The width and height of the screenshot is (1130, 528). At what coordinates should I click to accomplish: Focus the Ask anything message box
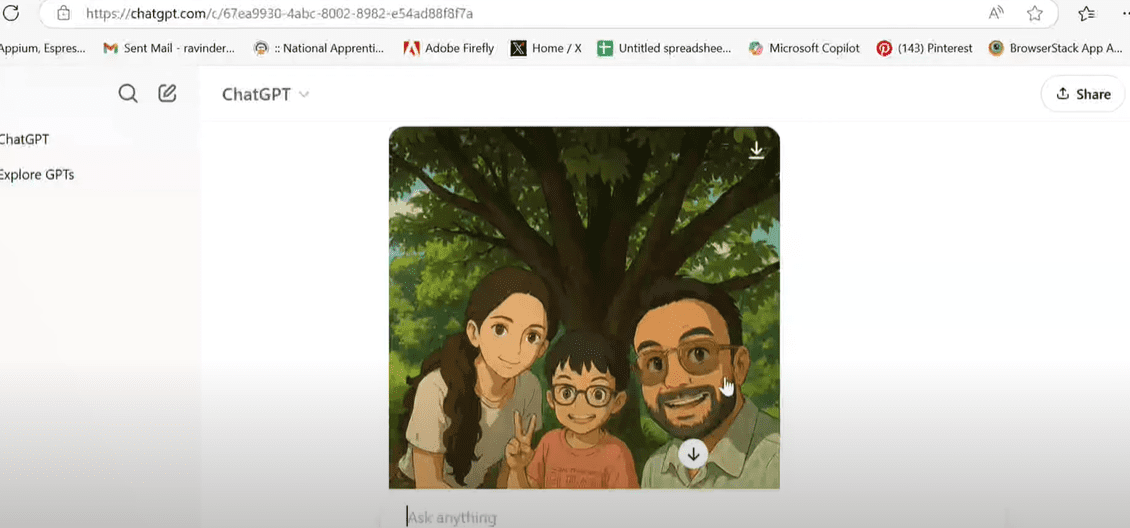(692, 517)
